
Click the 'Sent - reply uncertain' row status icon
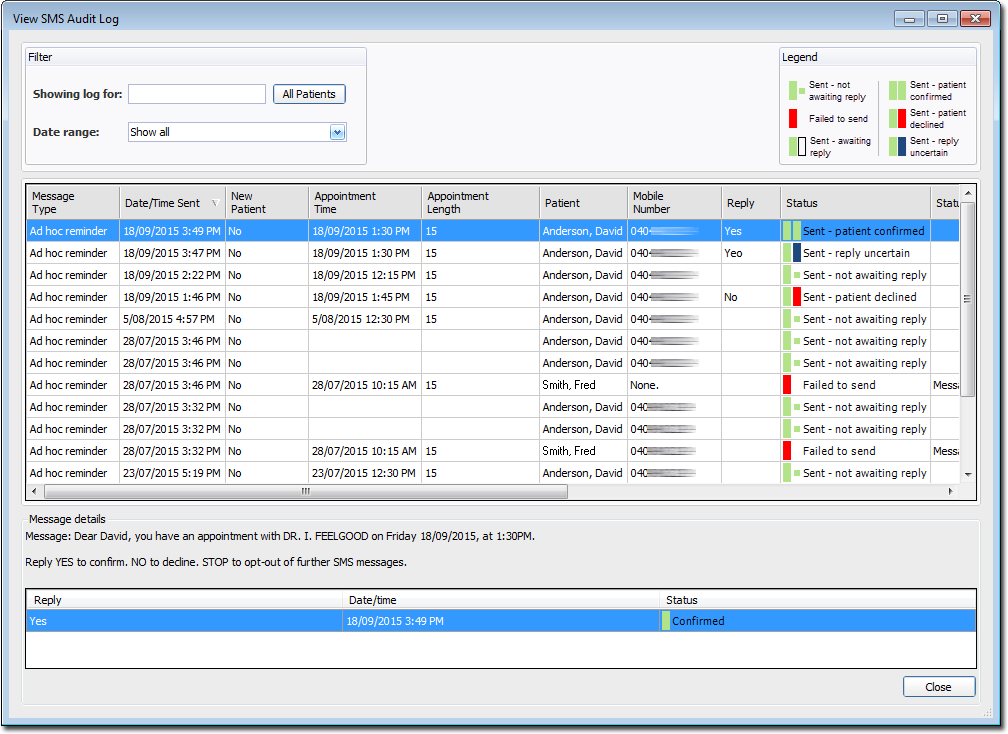pyautogui.click(x=792, y=253)
